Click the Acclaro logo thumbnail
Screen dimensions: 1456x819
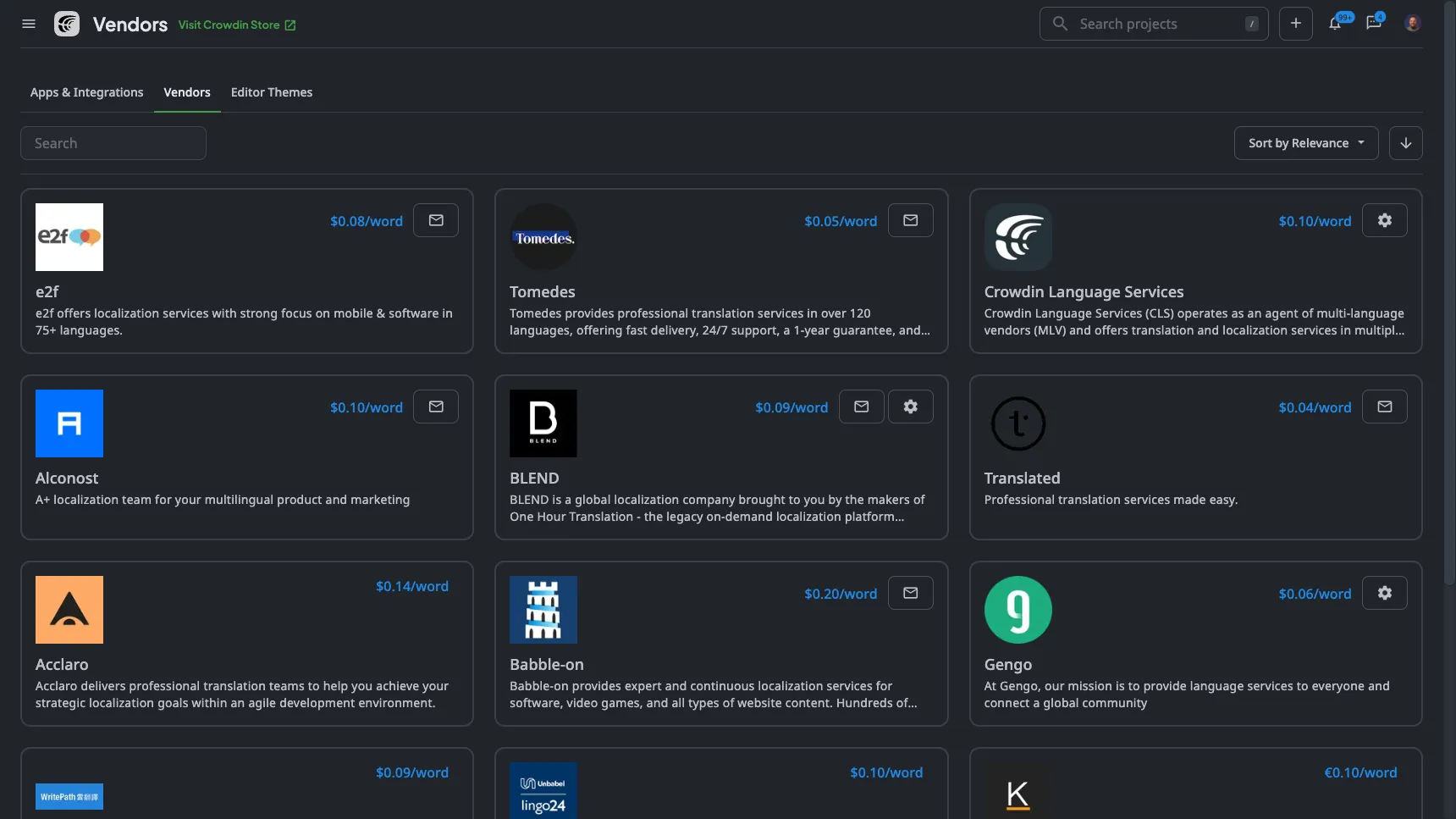tap(69, 610)
